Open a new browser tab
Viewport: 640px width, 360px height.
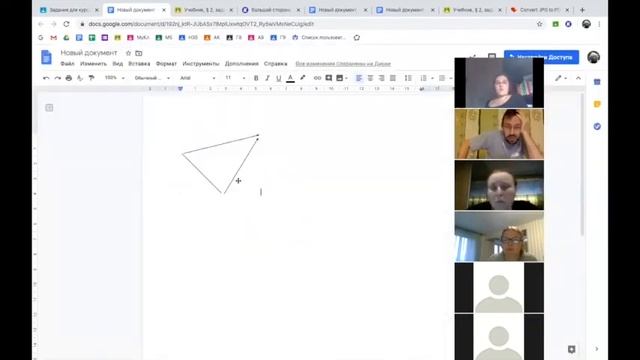pos(582,10)
